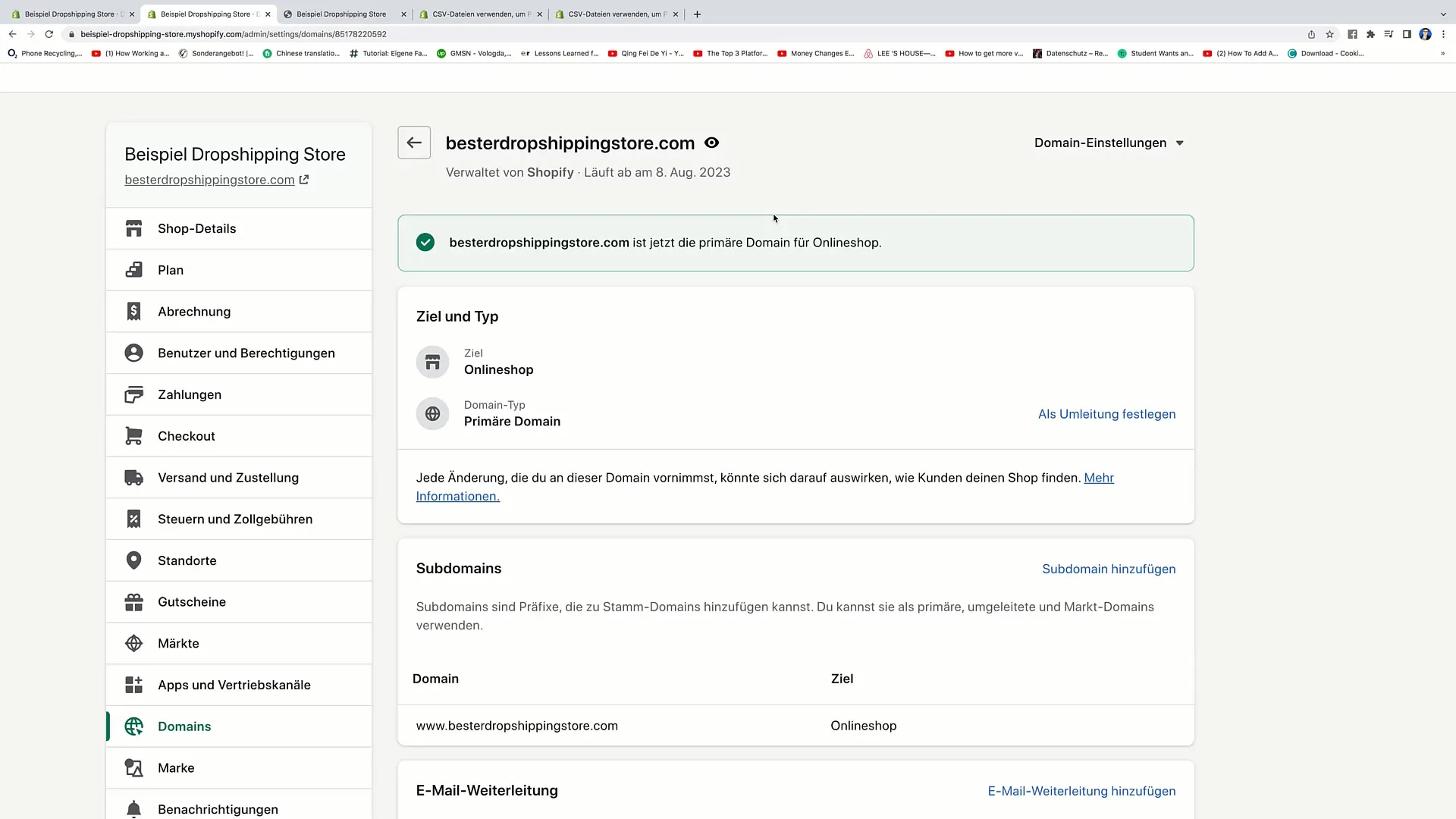
Task: Click Als Umleitung festlegen link
Action: click(x=1107, y=414)
